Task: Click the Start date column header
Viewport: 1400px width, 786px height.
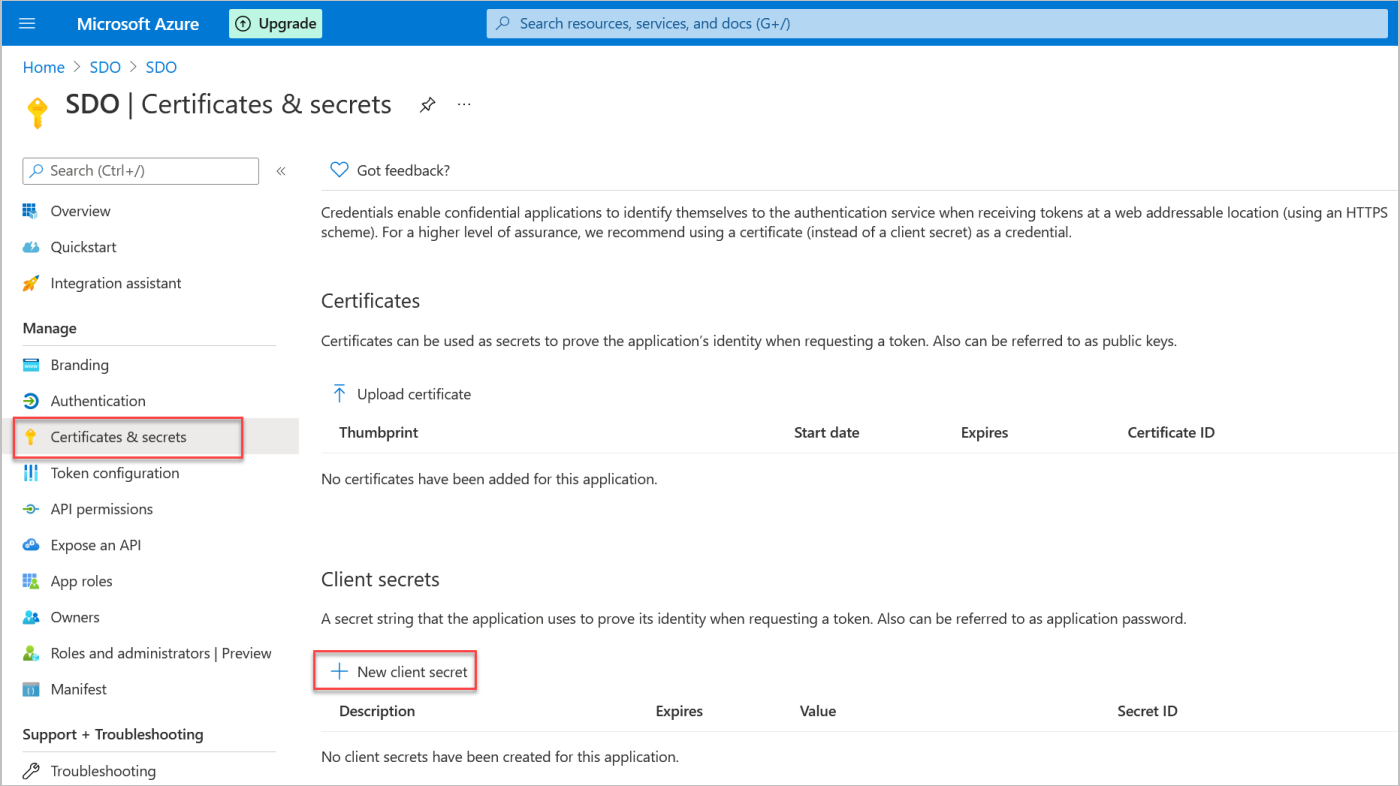Action: 827,432
